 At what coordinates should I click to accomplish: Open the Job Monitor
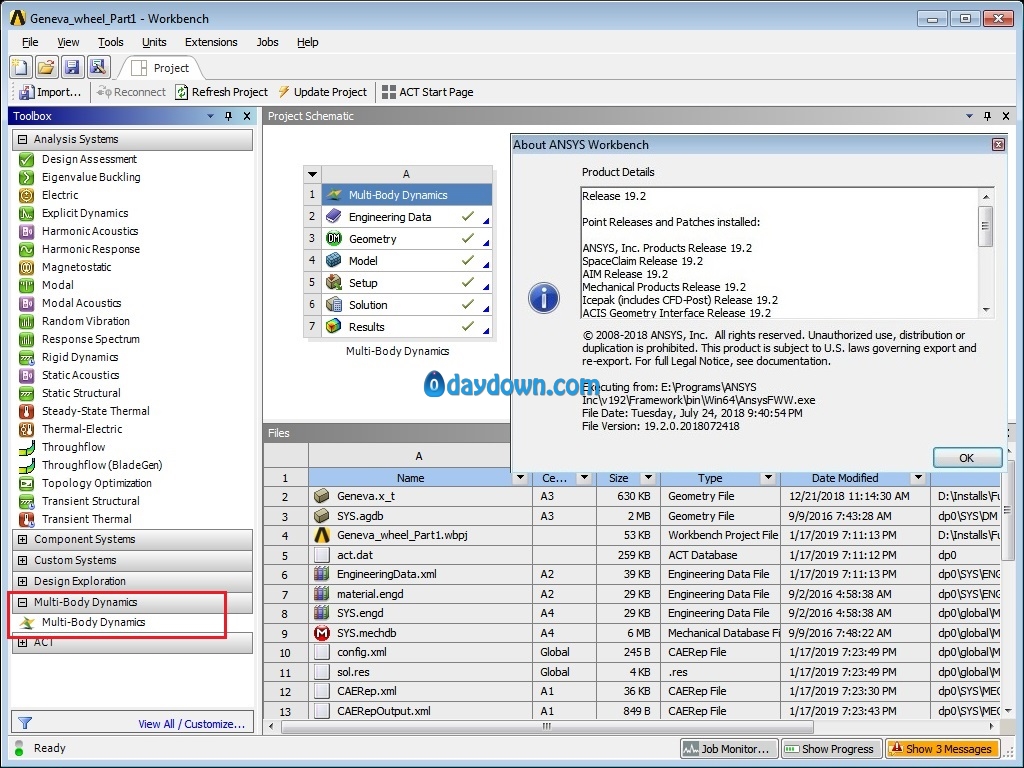[x=729, y=749]
